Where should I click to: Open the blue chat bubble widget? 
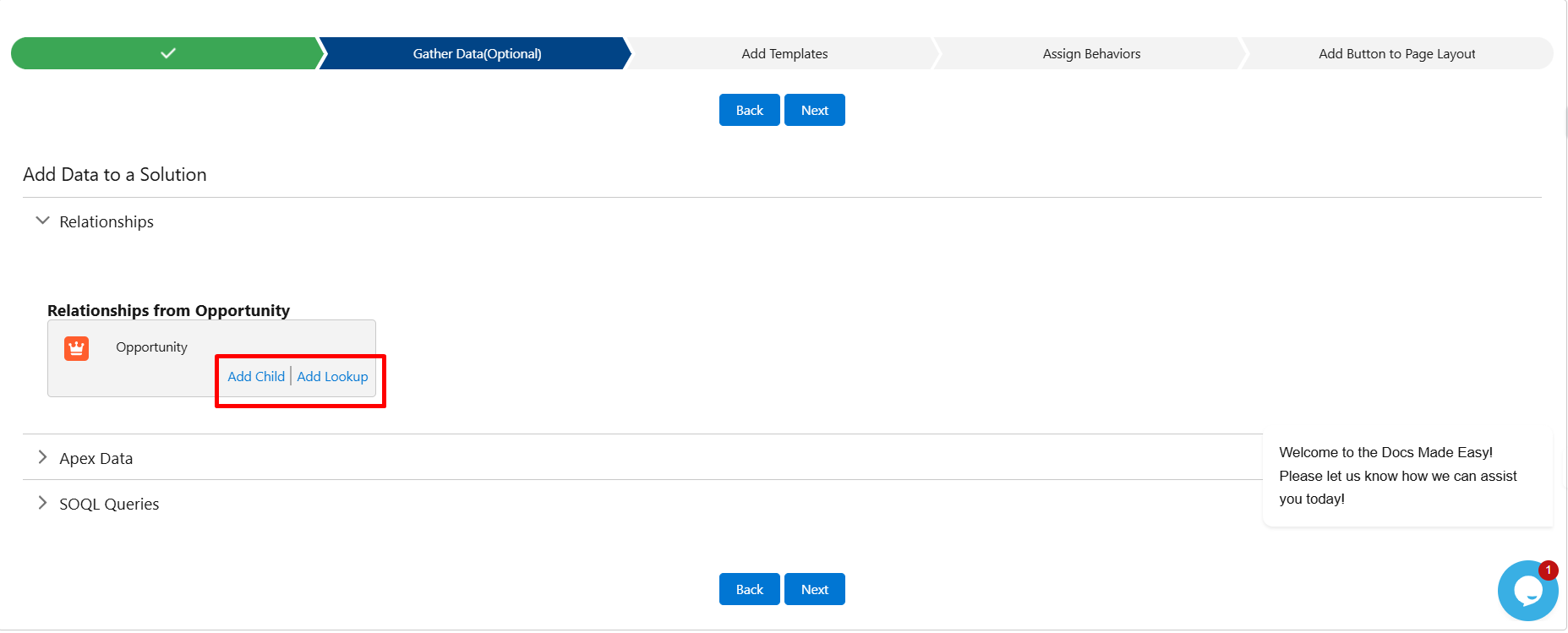click(1527, 591)
